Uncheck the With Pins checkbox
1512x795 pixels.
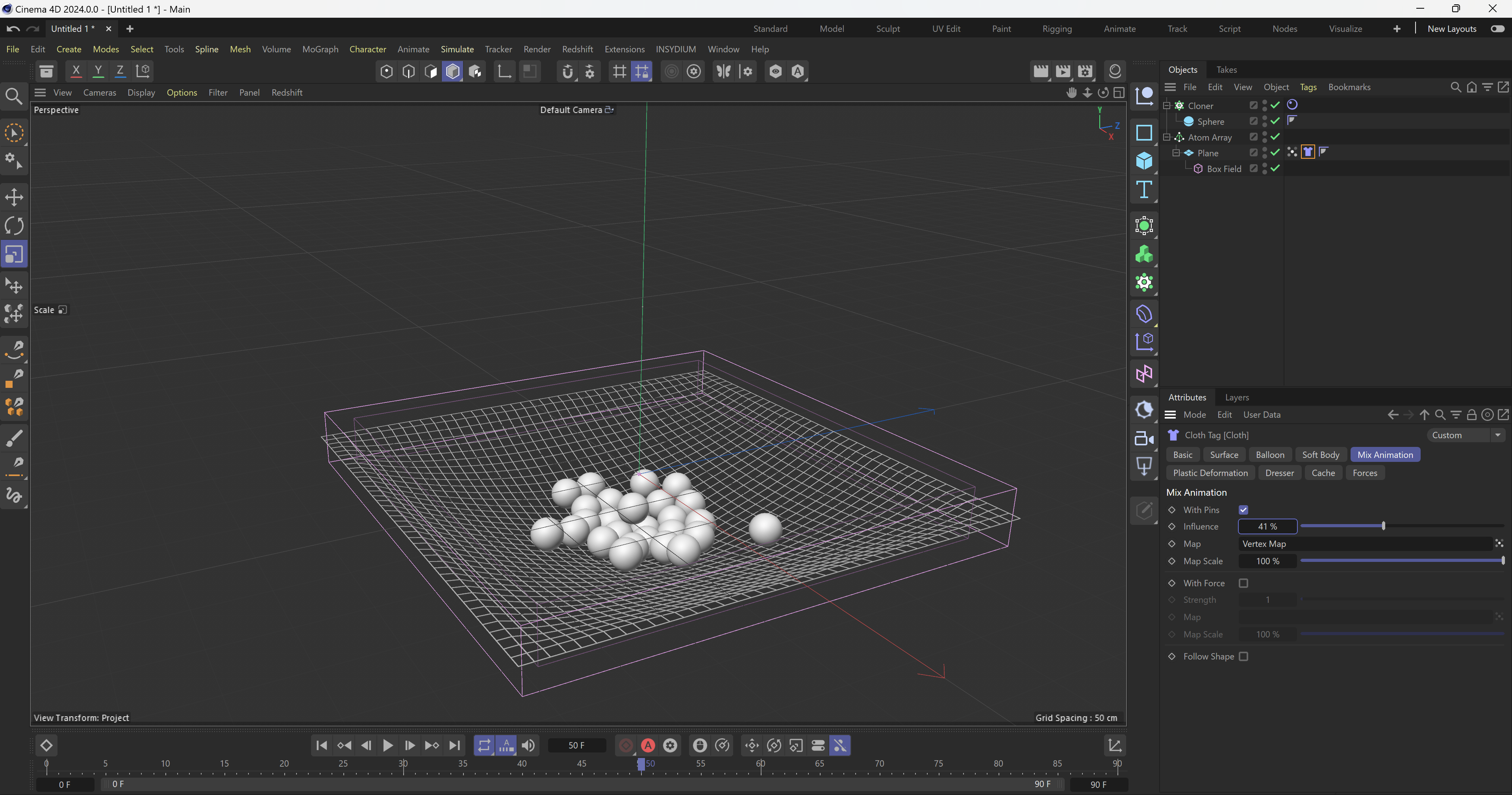click(1243, 510)
